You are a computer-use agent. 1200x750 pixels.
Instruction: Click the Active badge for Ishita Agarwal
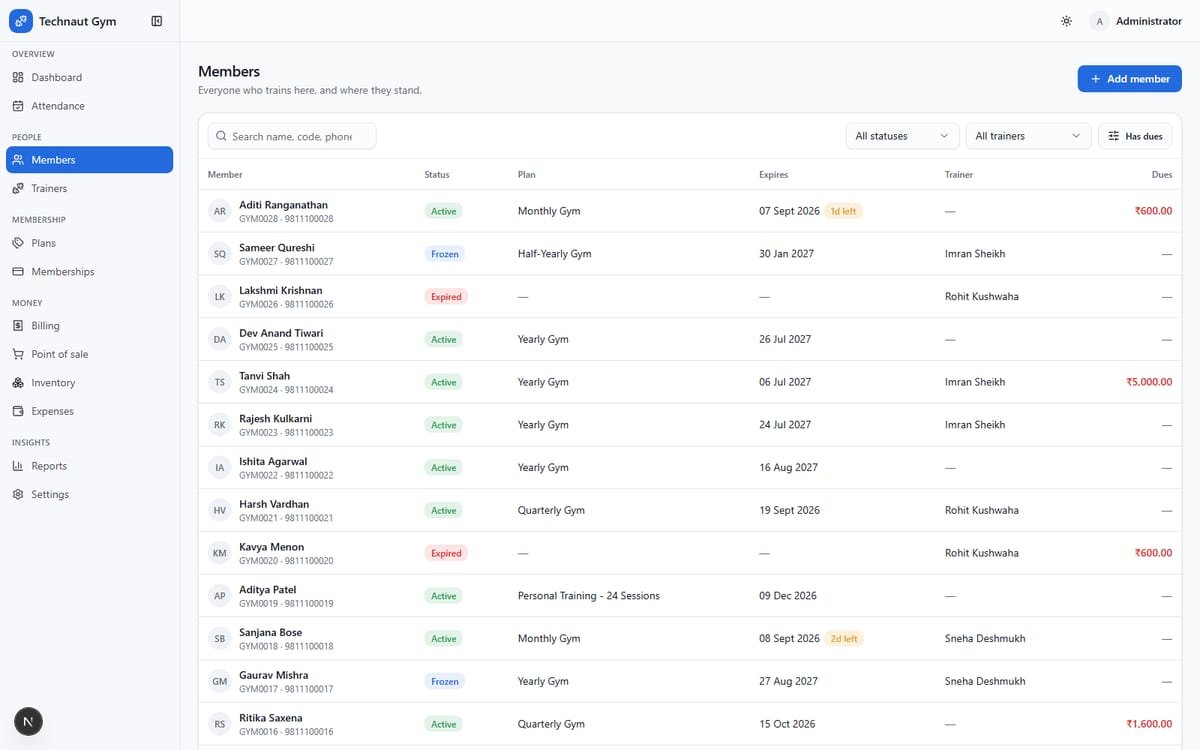(x=443, y=468)
